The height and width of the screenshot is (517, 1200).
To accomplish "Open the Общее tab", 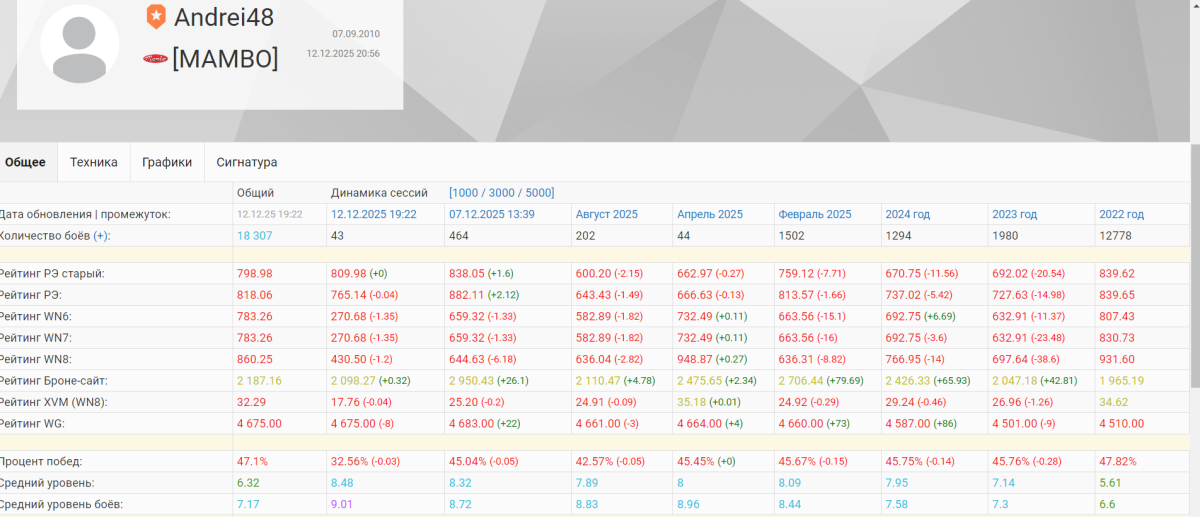I will [25, 162].
